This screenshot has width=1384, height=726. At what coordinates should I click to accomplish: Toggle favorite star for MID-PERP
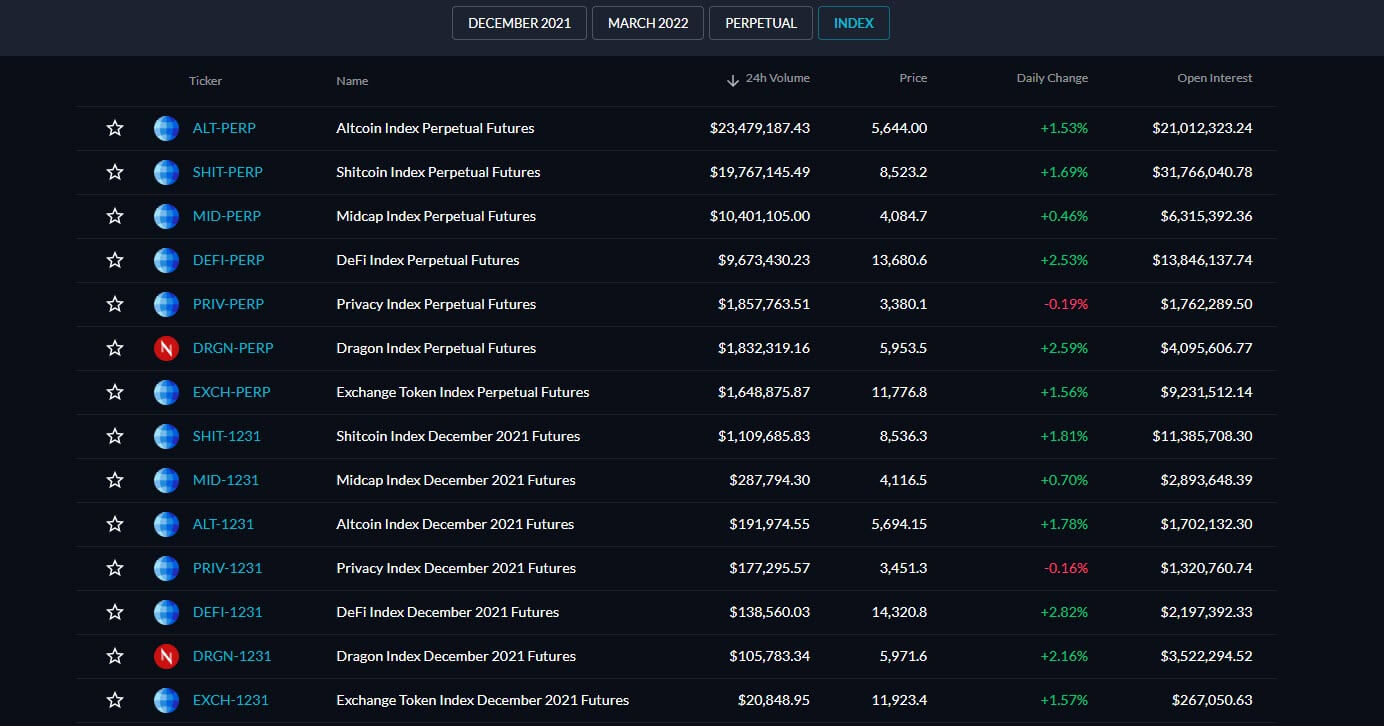115,216
